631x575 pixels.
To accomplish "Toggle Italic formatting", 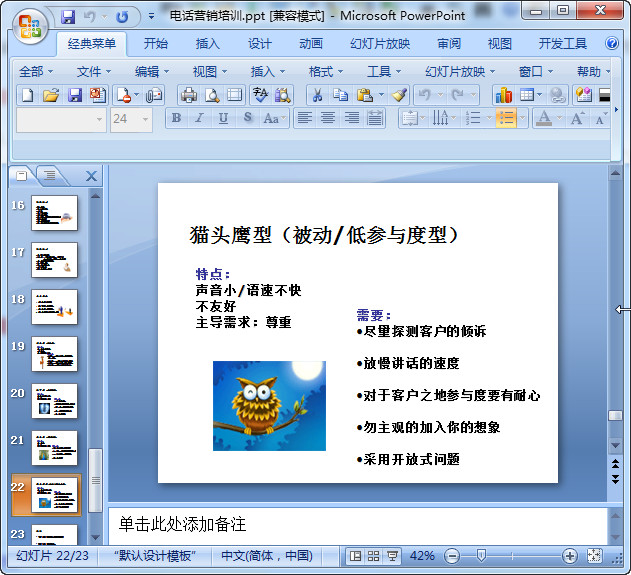I will pos(200,118).
